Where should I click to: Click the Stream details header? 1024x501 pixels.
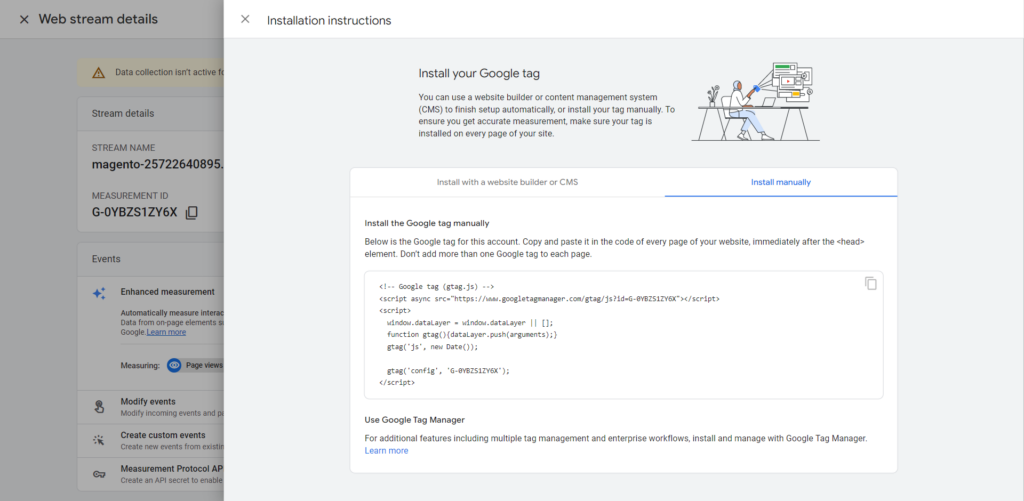[x=123, y=114]
